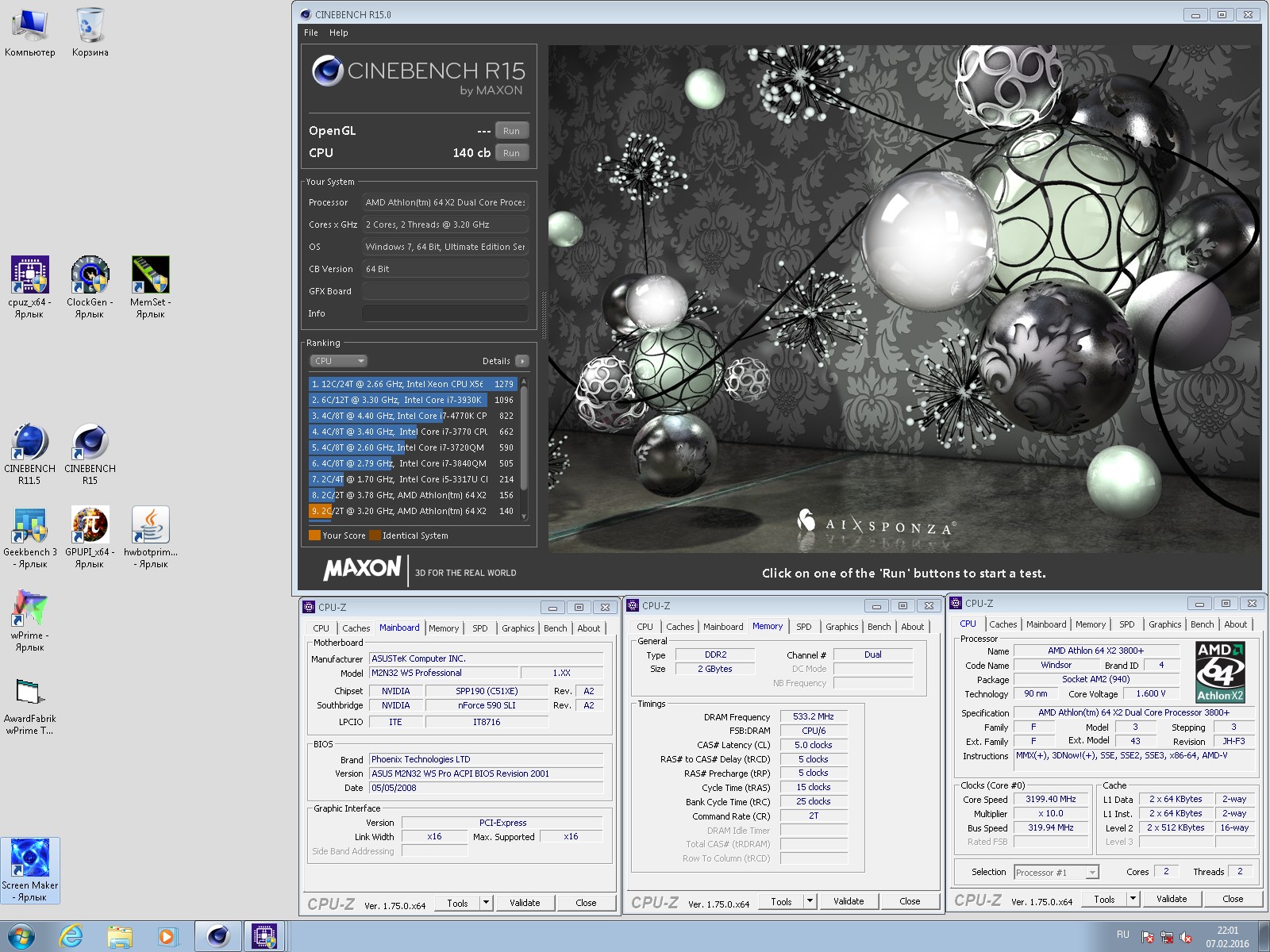Open Tools dropdown arrow in Memory CPU-Z window
Image resolution: width=1270 pixels, height=952 pixels.
click(810, 901)
